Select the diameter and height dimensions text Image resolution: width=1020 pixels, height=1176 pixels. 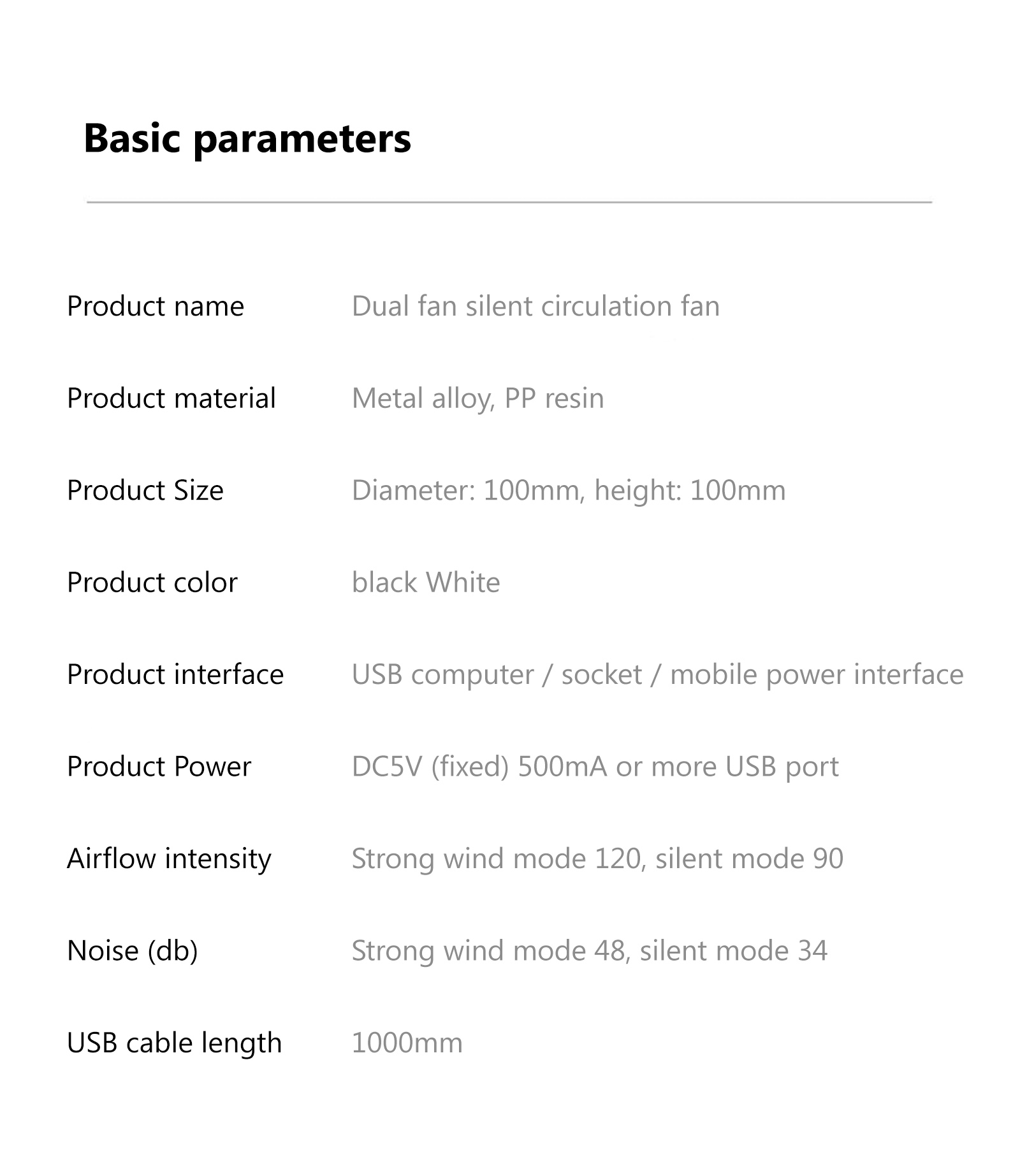[x=569, y=491]
